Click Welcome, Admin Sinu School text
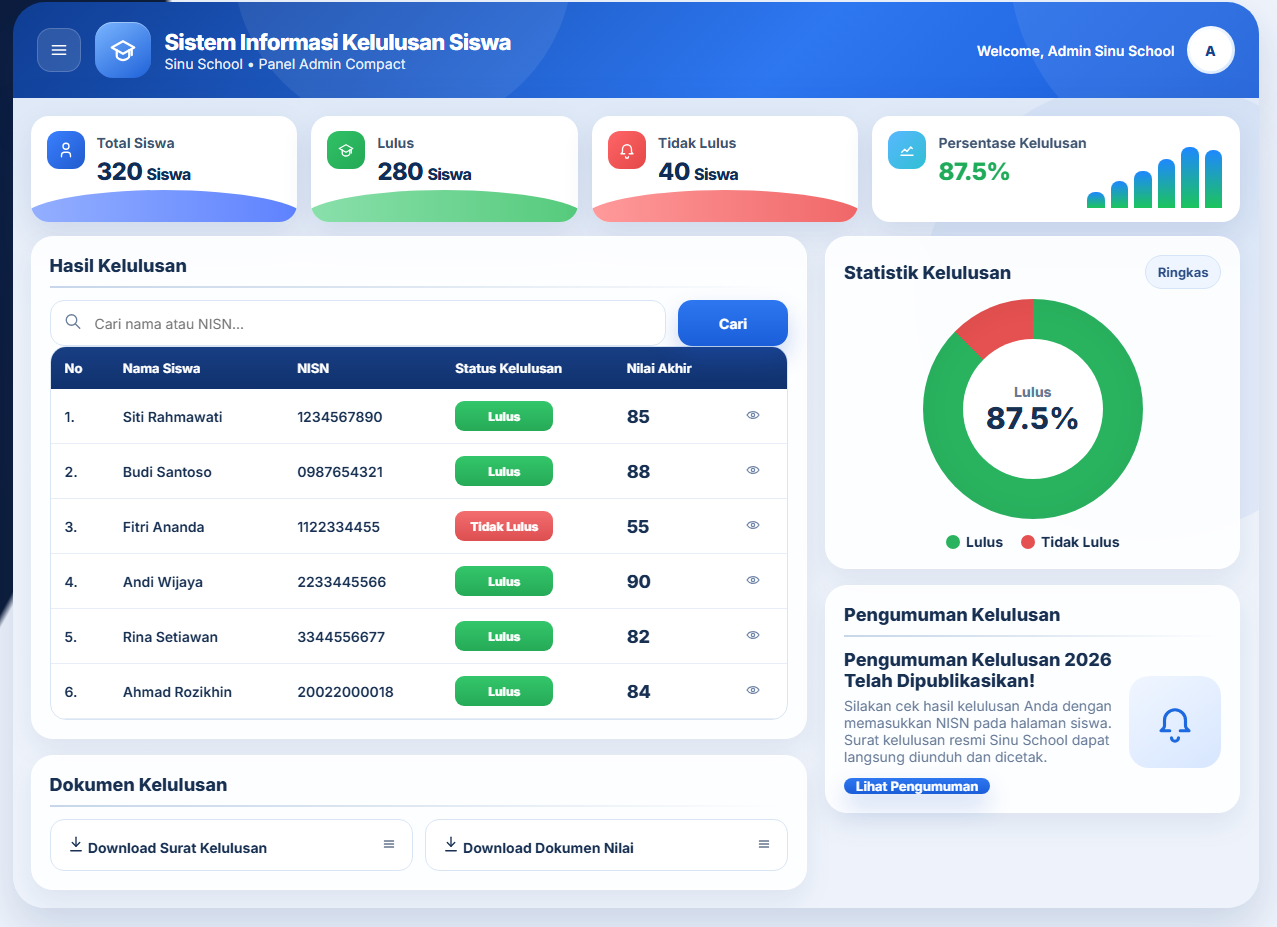 1075,51
